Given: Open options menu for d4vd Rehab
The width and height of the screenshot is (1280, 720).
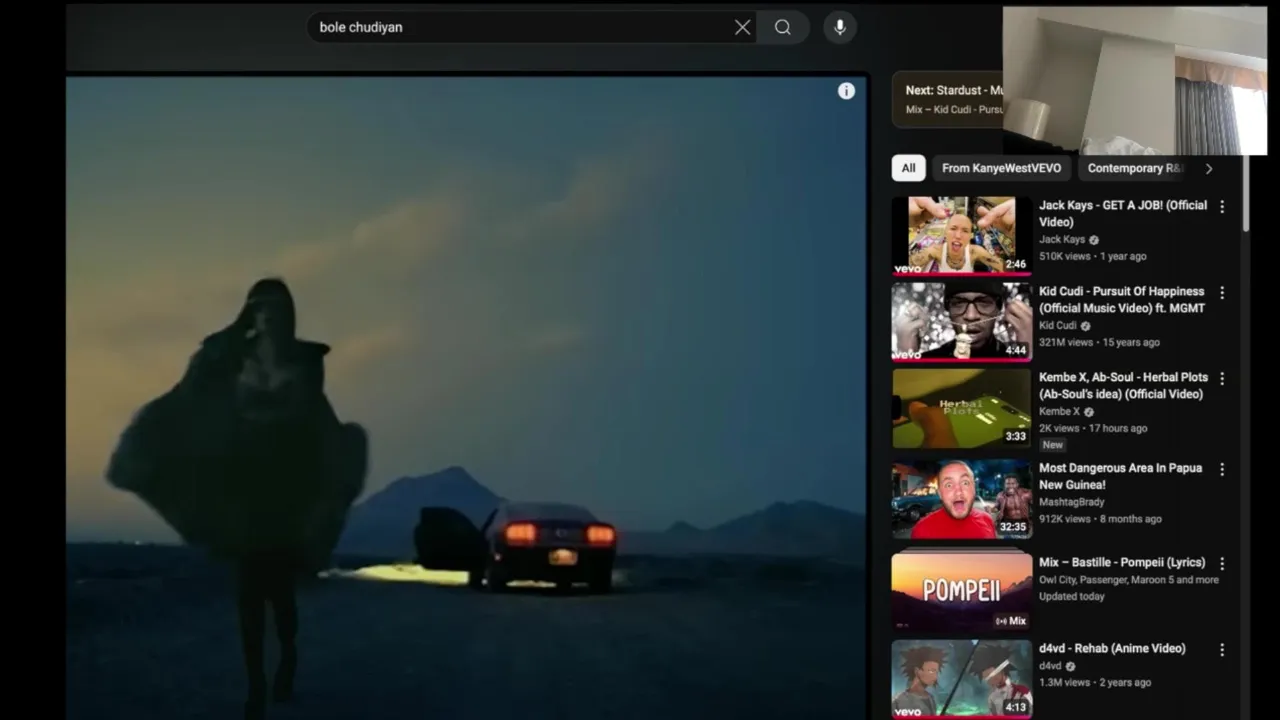Looking at the screenshot, I should 1221,650.
